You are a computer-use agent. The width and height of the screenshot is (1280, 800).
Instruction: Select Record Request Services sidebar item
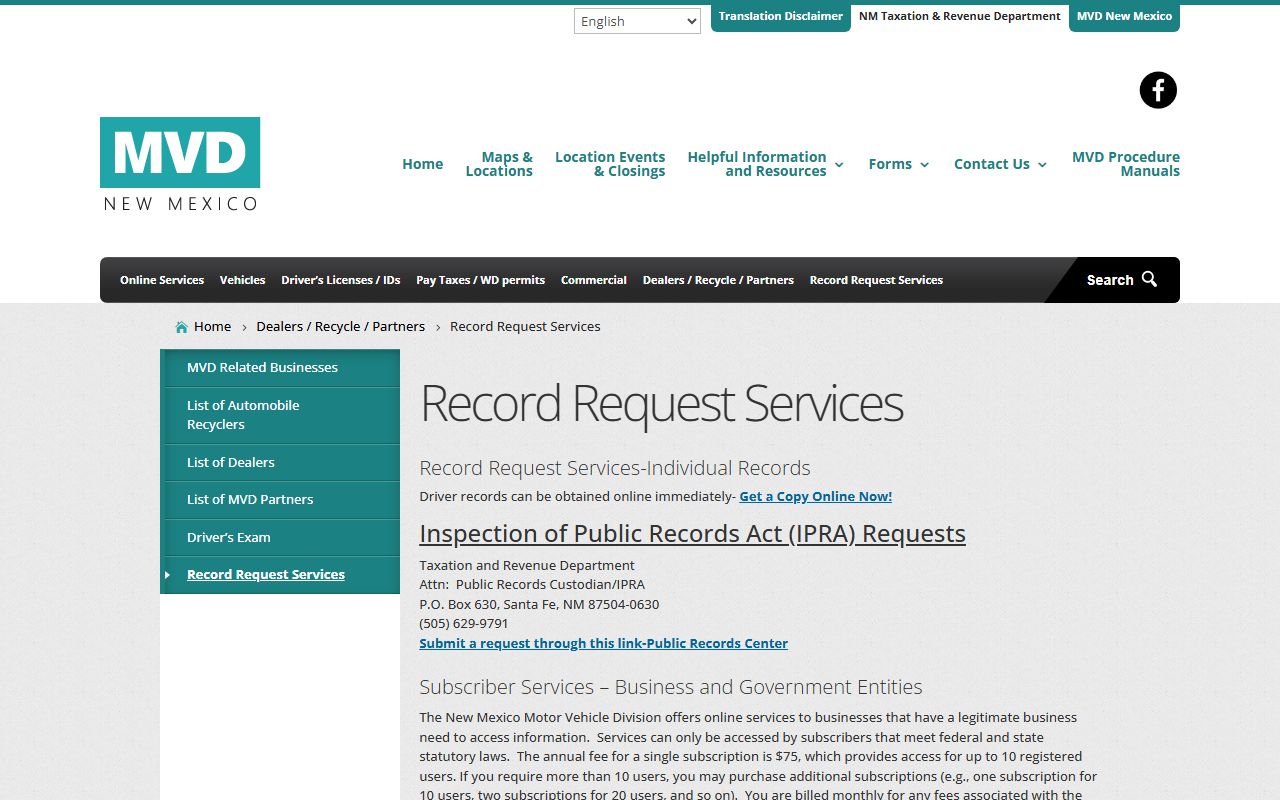click(x=280, y=575)
